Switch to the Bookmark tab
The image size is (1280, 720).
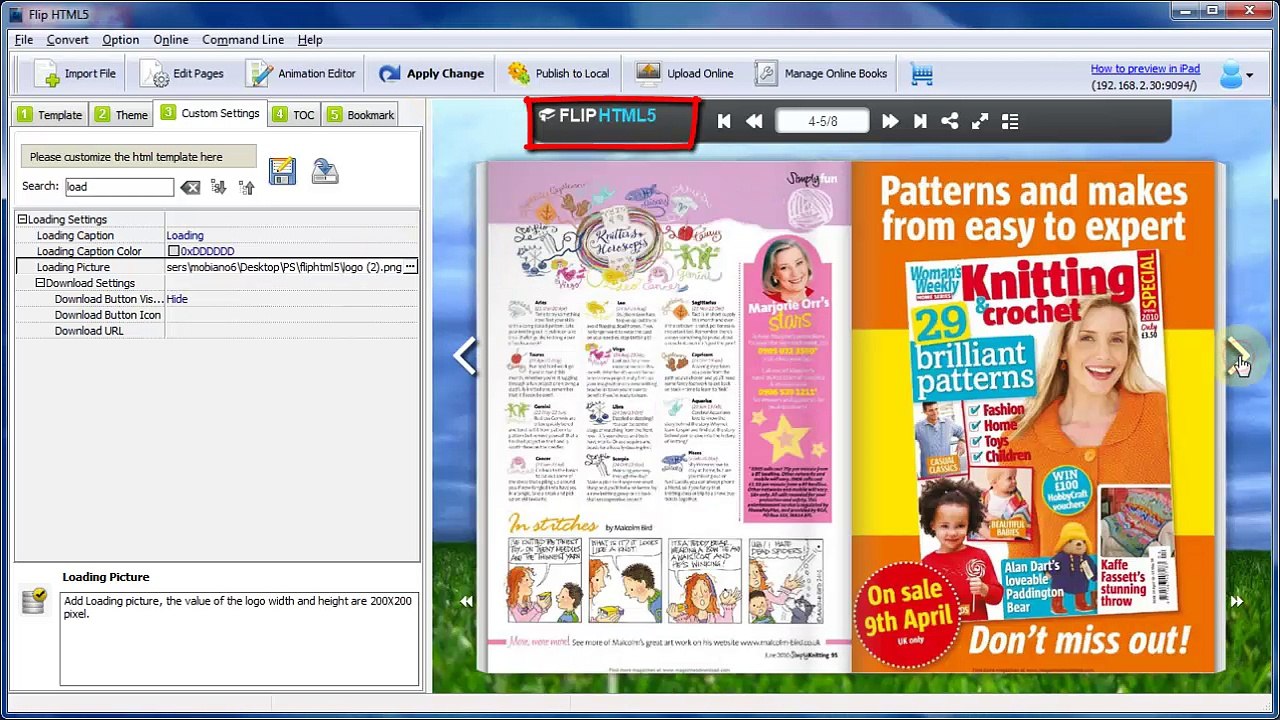[360, 115]
